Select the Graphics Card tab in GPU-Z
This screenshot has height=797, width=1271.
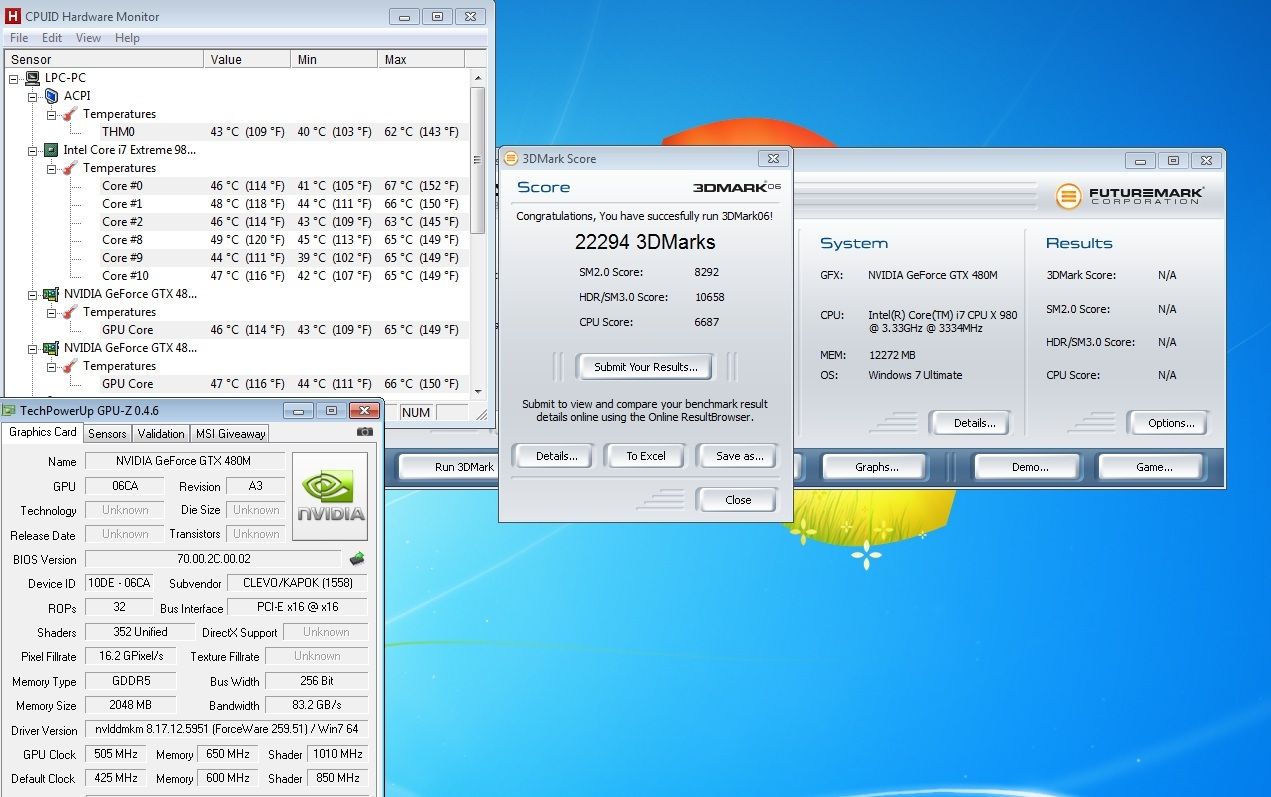pos(43,432)
